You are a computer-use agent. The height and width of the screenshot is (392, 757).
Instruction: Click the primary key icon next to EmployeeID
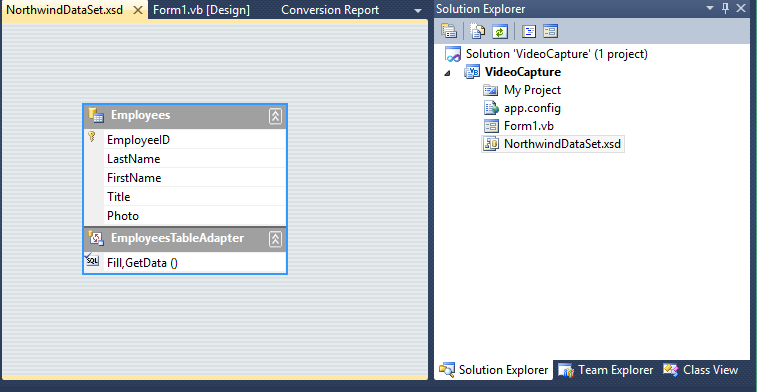coord(92,137)
